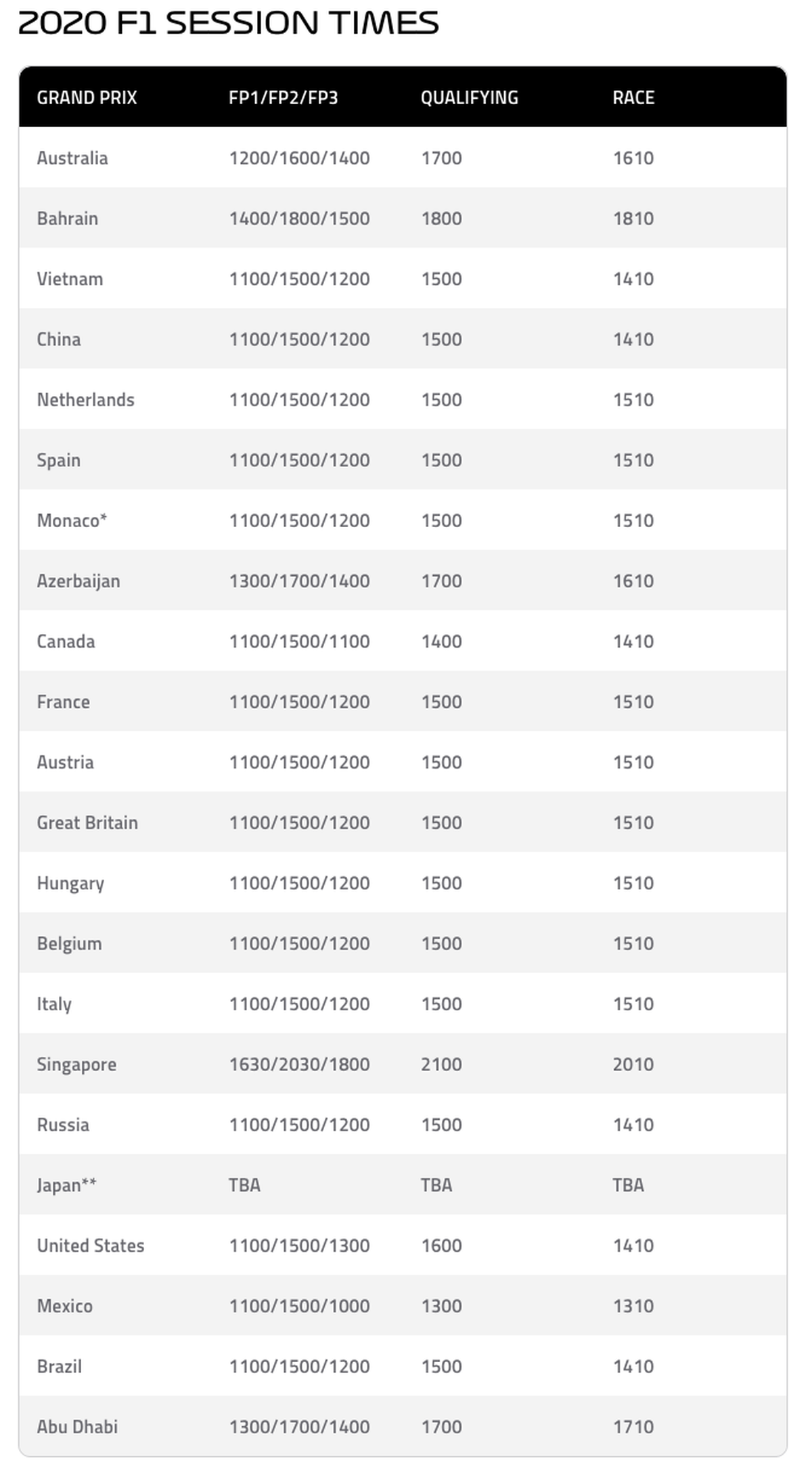Select Mexico's practice times 1100/1500/1000
The height and width of the screenshot is (1467, 812).
click(x=299, y=1306)
